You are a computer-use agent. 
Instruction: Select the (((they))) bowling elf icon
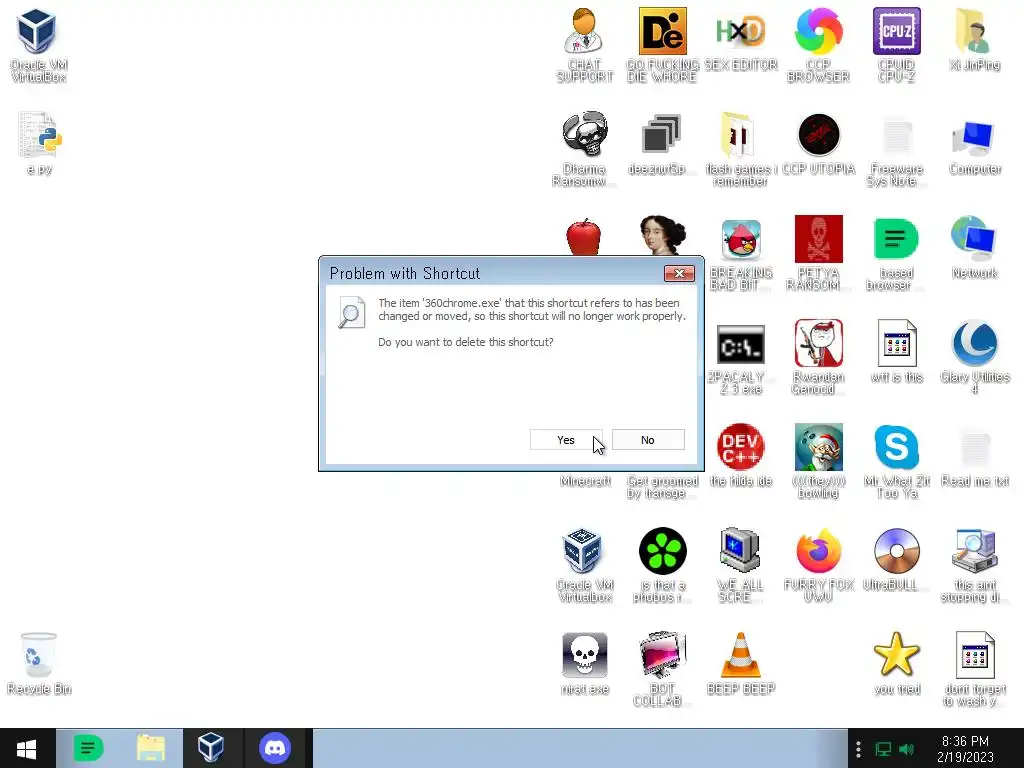pos(818,461)
